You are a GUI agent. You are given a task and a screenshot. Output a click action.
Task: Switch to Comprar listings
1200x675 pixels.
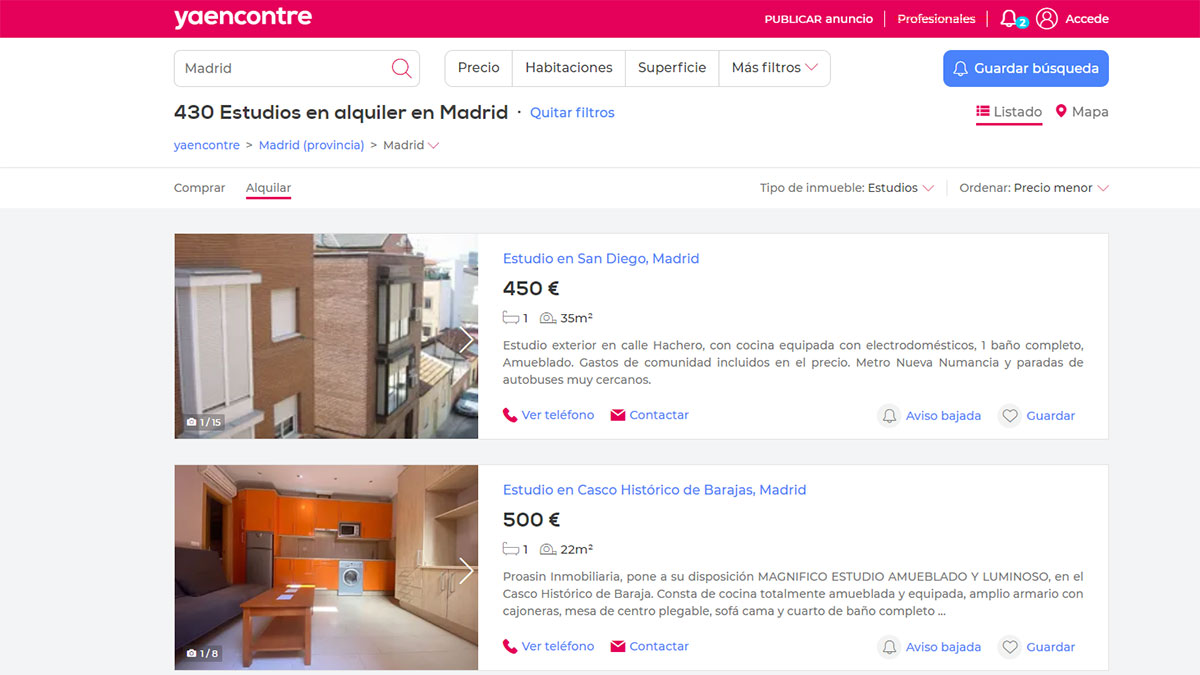pos(199,188)
